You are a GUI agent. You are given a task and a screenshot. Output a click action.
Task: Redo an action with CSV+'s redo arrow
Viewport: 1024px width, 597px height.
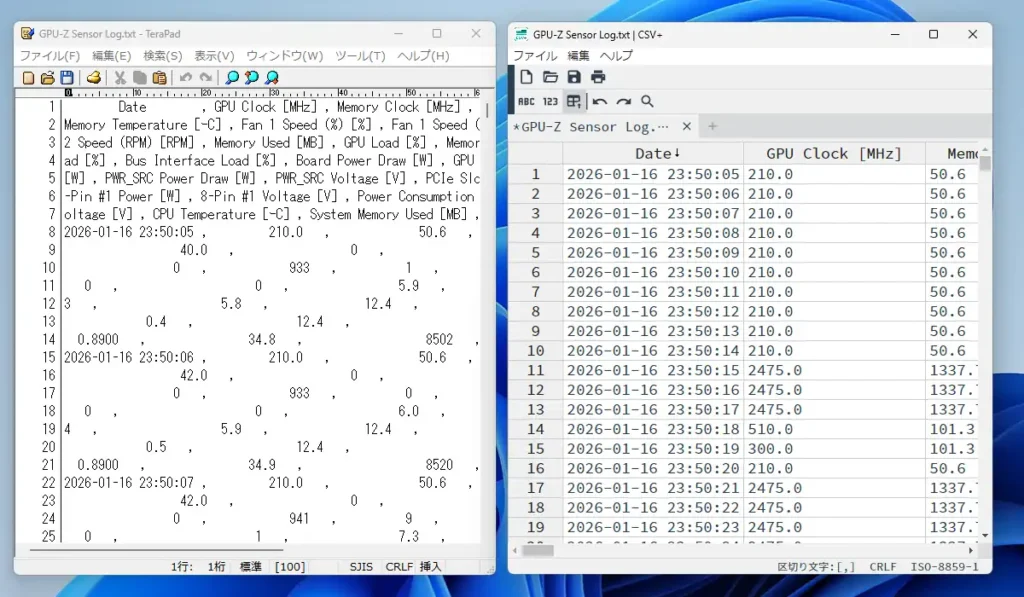pyautogui.click(x=623, y=101)
